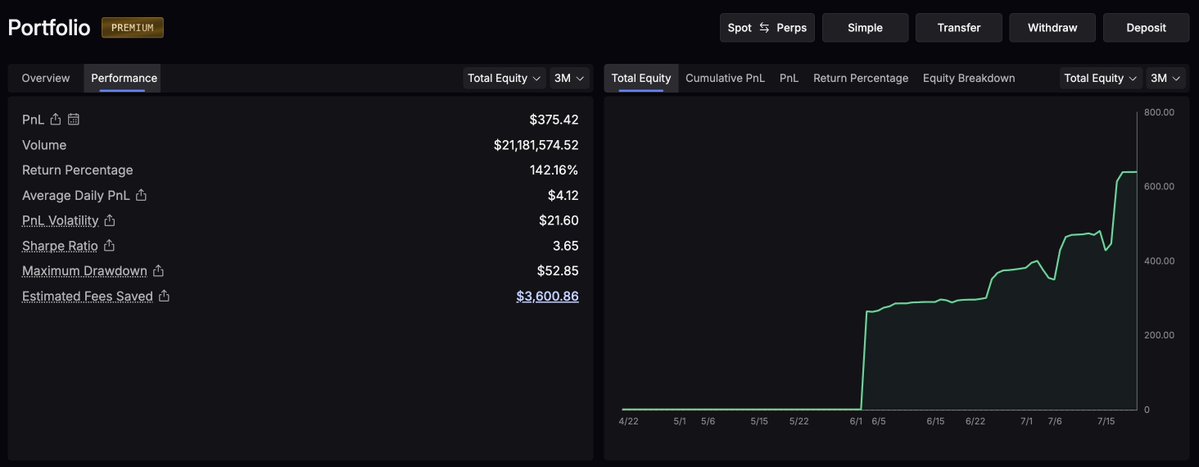Image resolution: width=1199 pixels, height=467 pixels.
Task: Open 3M timeframe dropdown in left panel
Action: 570,78
